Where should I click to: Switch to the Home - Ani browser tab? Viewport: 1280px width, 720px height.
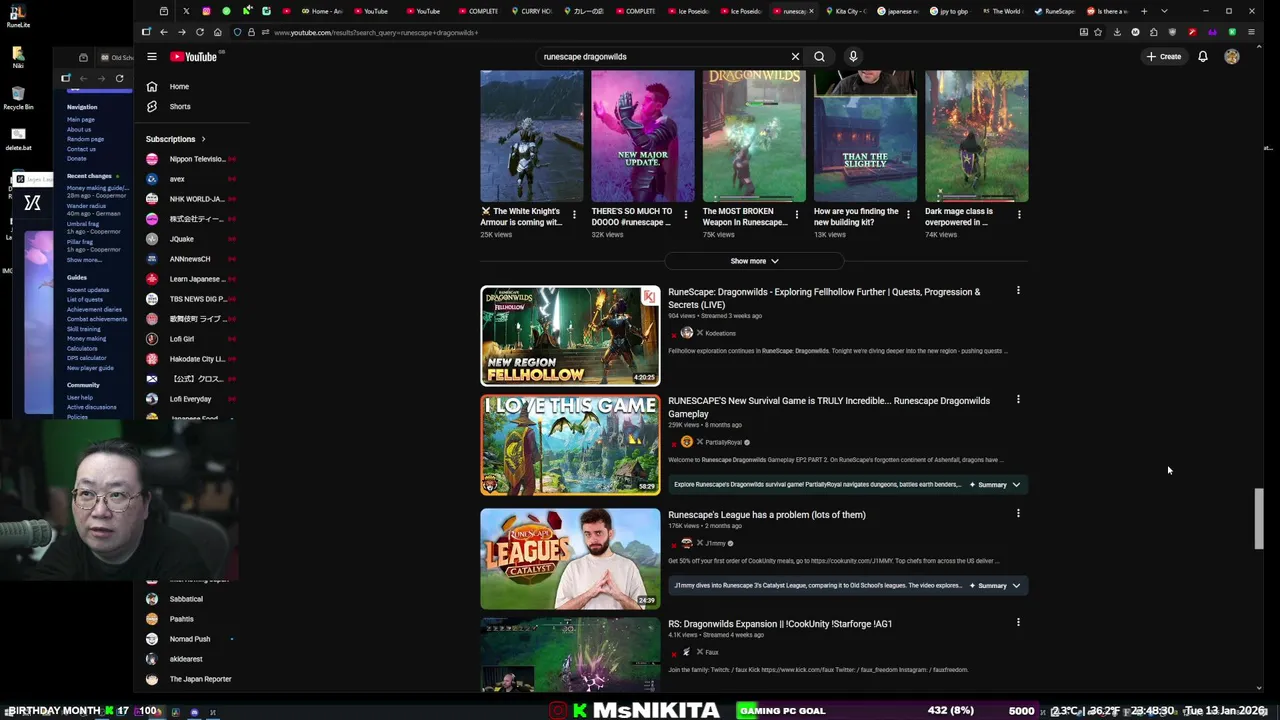point(322,11)
